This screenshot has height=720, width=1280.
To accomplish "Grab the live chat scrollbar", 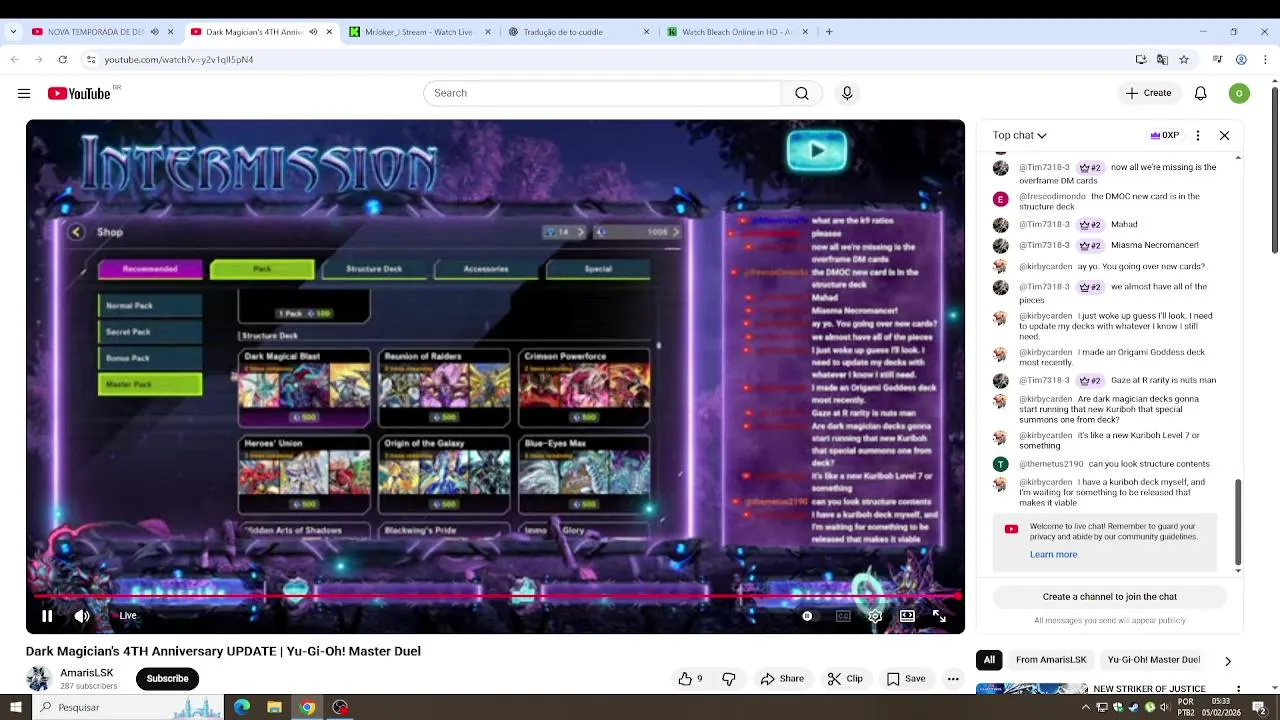I will 1238,521.
